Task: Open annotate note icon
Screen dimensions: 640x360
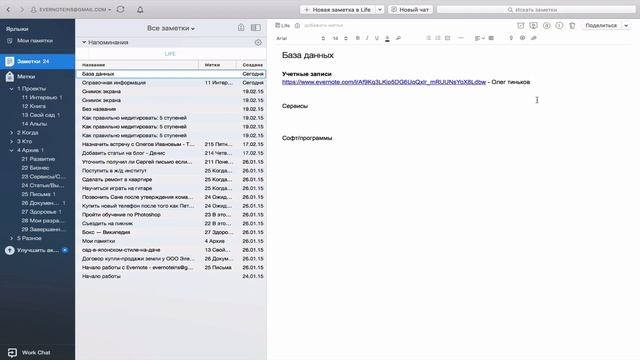Action: pyautogui.click(x=546, y=25)
